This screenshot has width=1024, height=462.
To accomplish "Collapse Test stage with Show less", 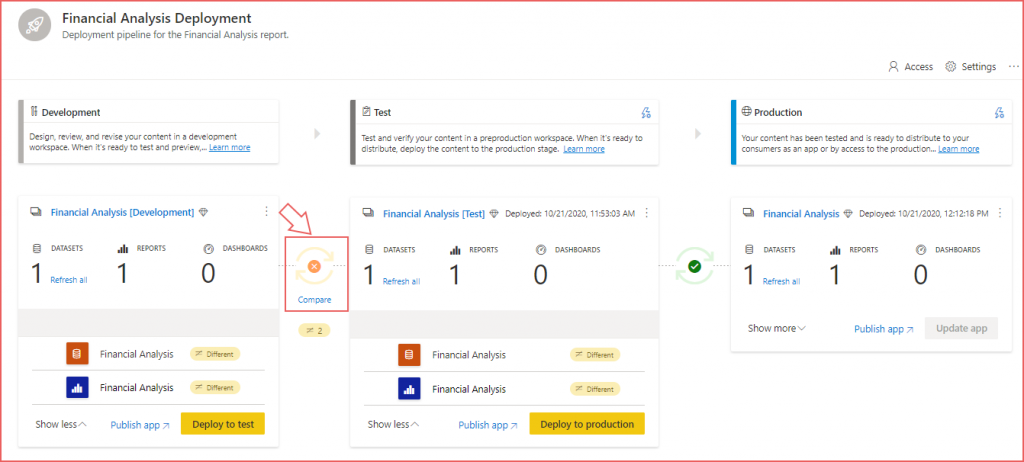I will (x=394, y=424).
